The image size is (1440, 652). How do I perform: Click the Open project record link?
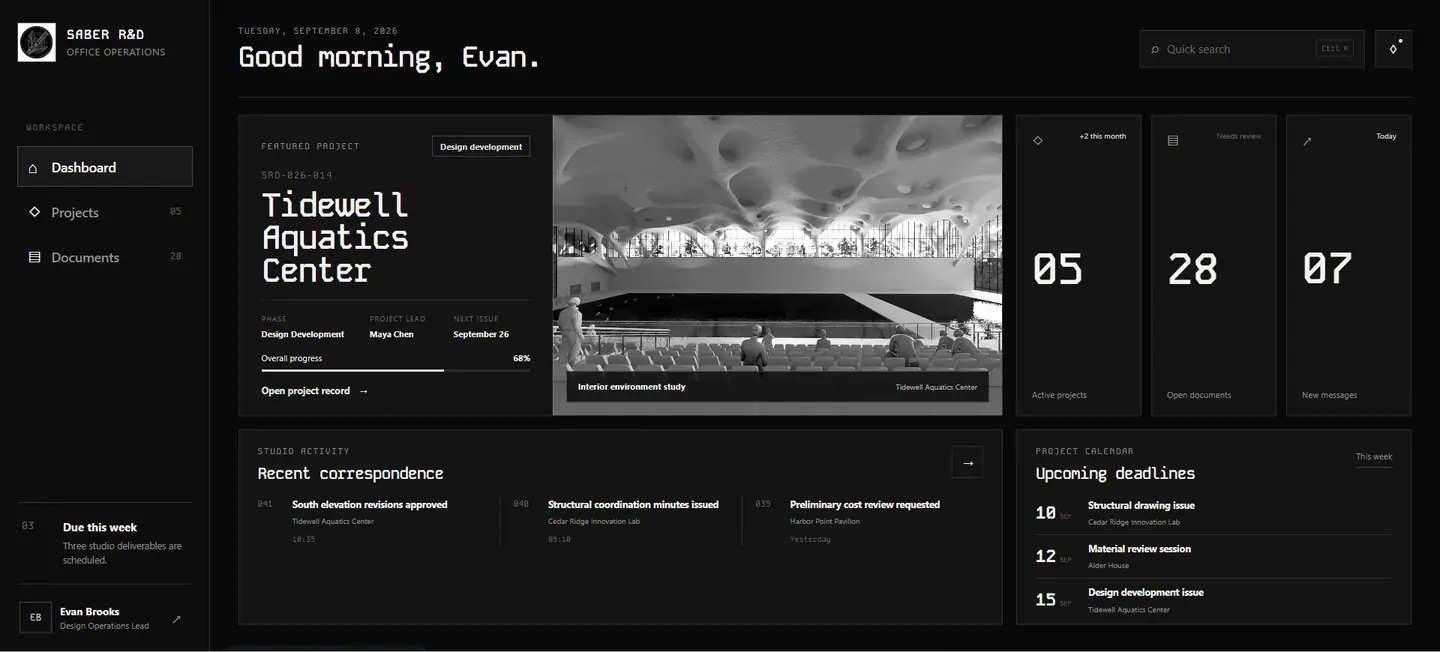[x=315, y=391]
